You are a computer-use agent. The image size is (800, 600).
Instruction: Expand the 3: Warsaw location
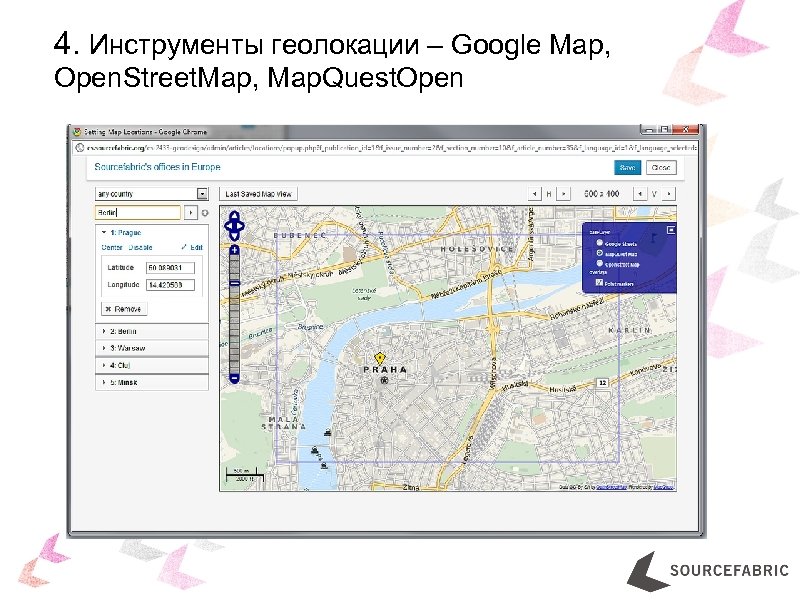tap(152, 348)
